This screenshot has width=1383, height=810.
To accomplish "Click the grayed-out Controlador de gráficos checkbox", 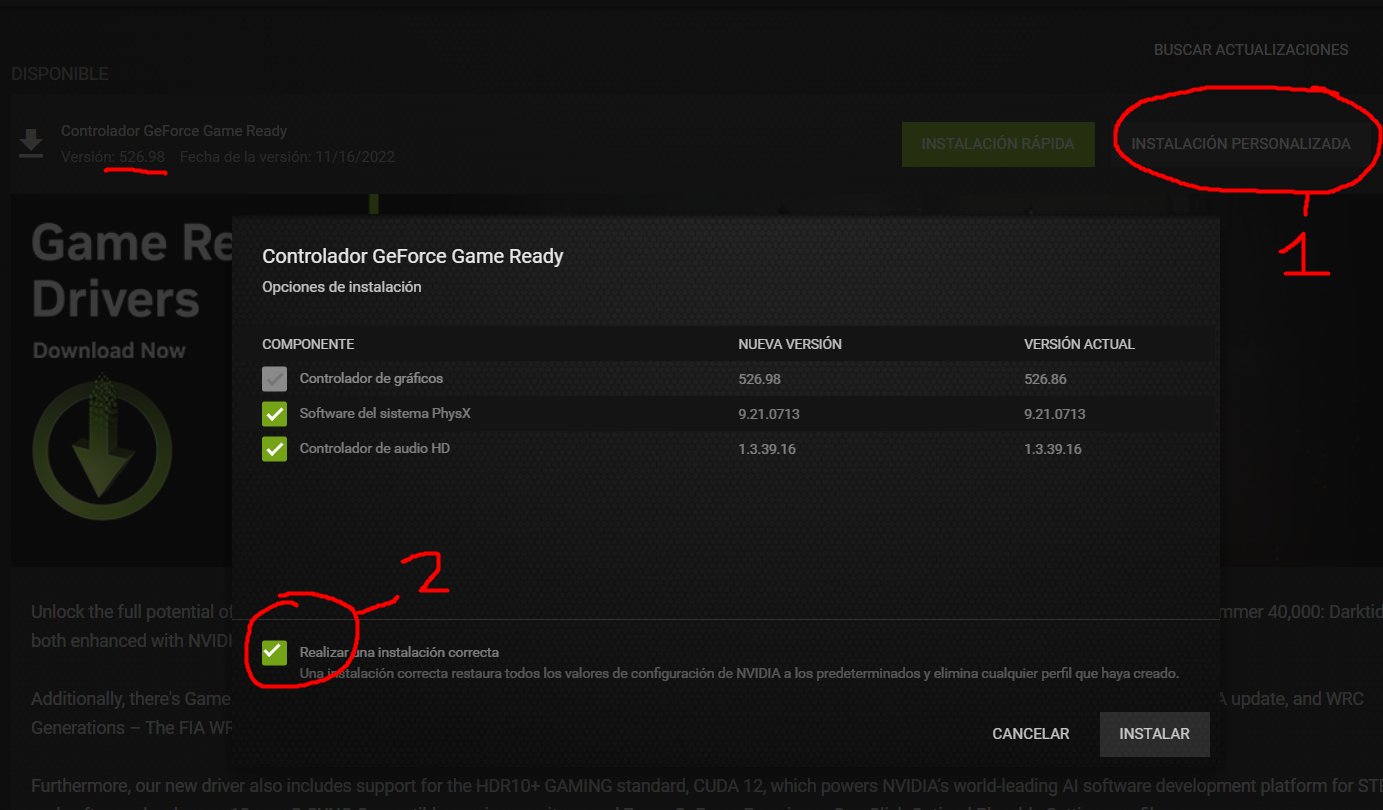I will coord(274,378).
